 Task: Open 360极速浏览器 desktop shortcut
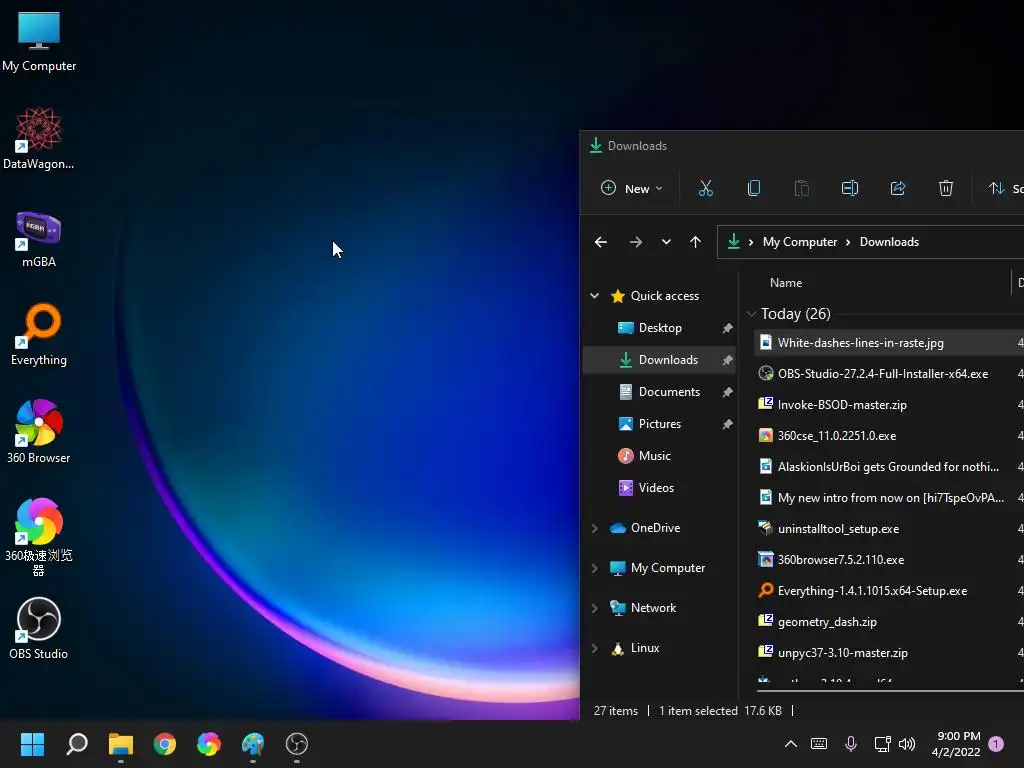click(39, 537)
